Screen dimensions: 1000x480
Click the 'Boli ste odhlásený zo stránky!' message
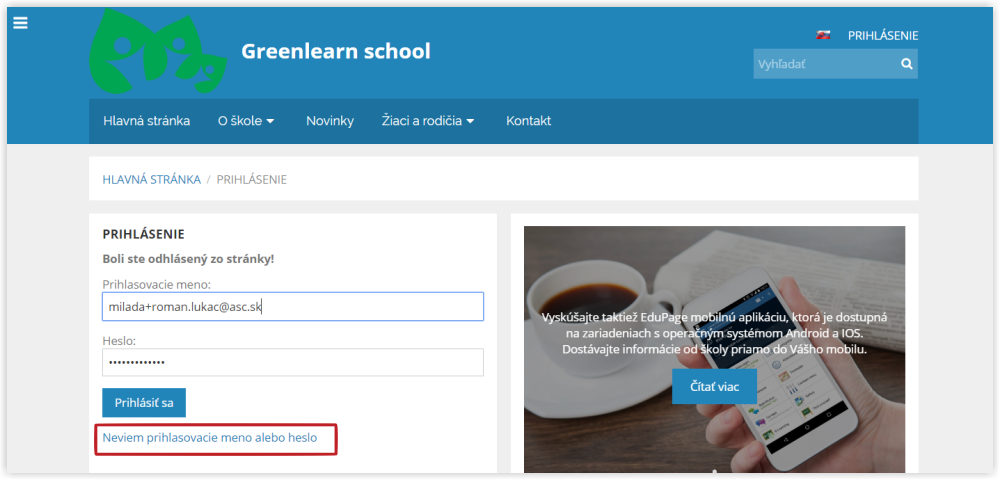click(189, 259)
